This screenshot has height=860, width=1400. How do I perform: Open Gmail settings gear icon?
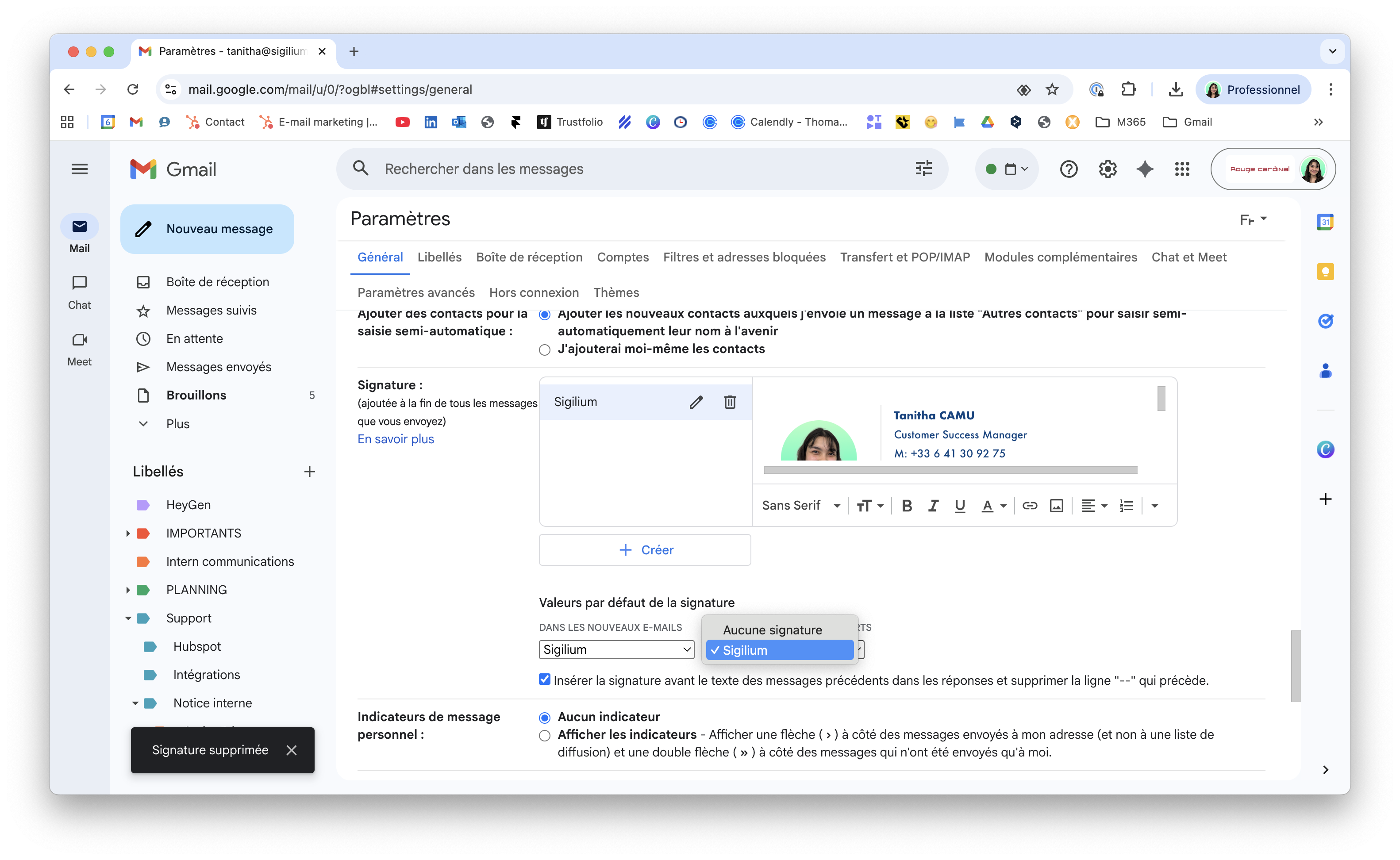[x=1107, y=169]
